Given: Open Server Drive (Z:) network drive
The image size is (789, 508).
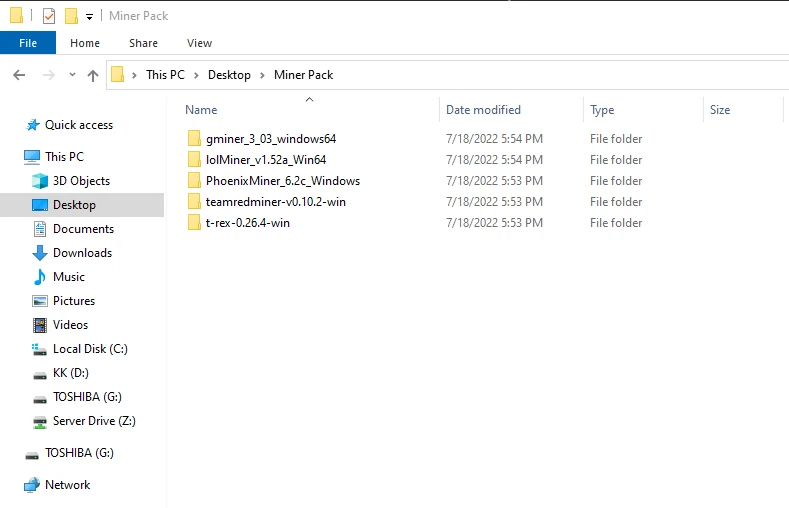Looking at the screenshot, I should 93,421.
